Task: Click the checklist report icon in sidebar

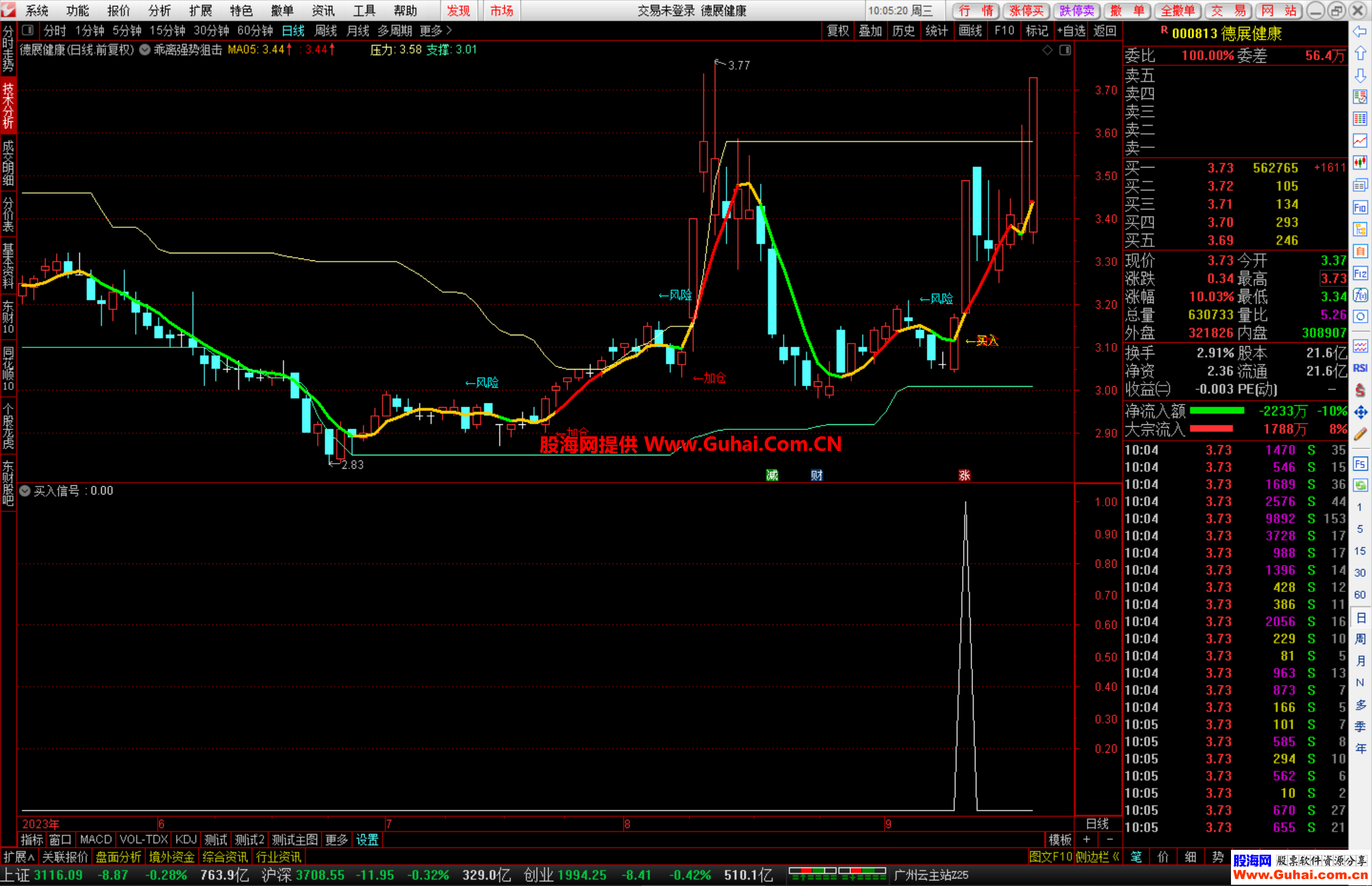Action: coord(1360,97)
